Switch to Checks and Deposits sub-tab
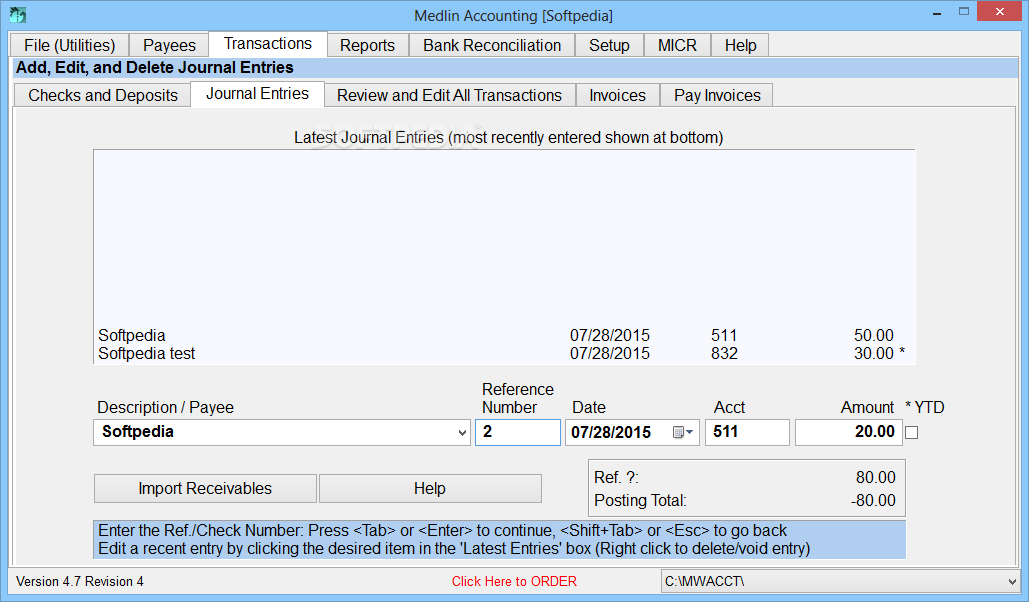 (103, 95)
